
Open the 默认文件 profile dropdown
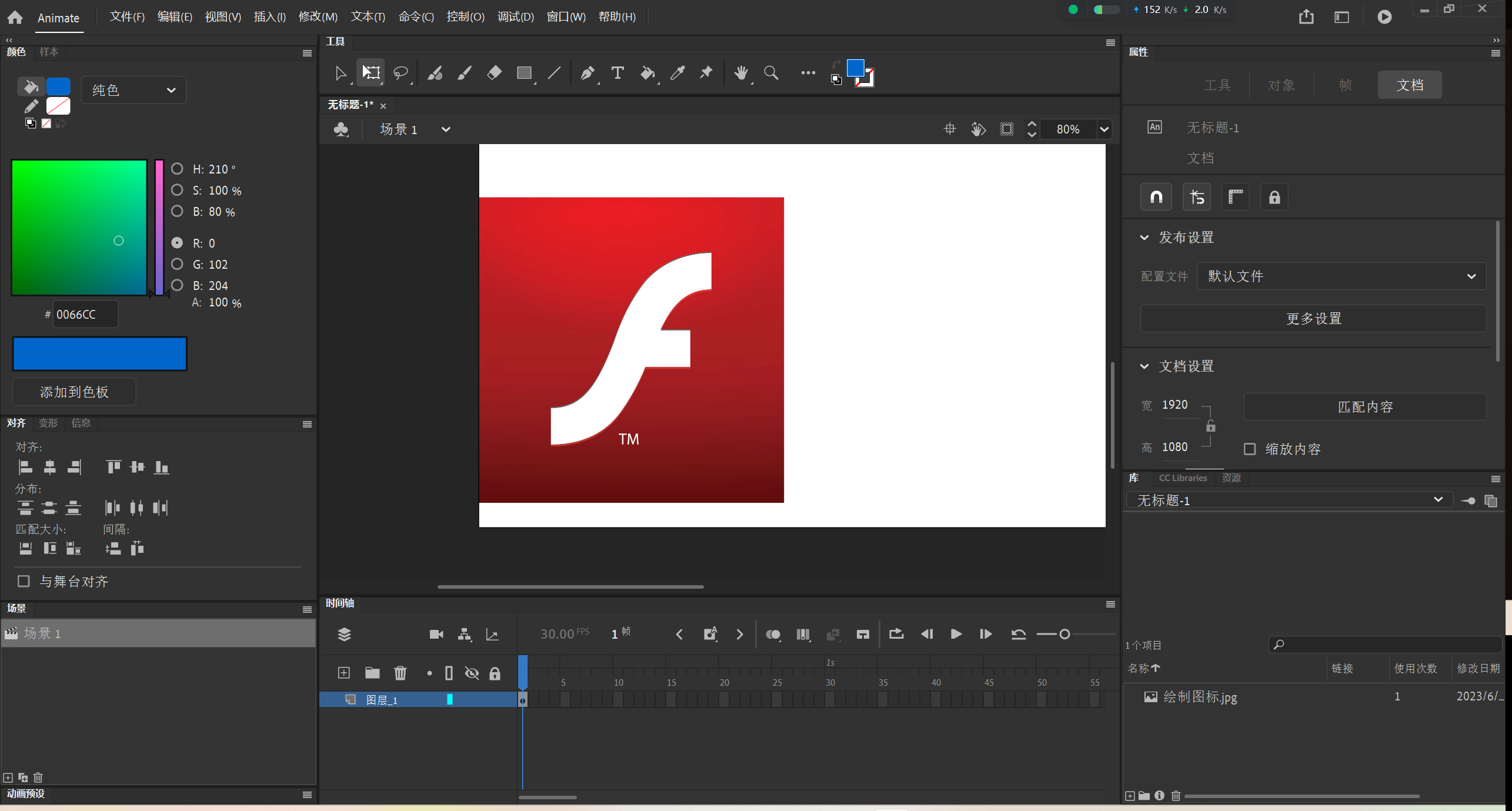(1341, 276)
